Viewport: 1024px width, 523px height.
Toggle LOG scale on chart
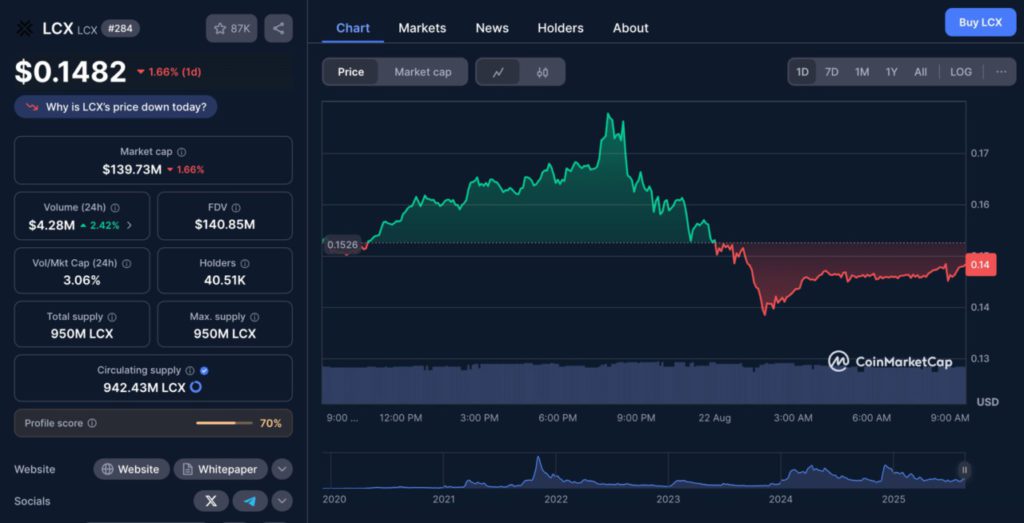click(960, 72)
